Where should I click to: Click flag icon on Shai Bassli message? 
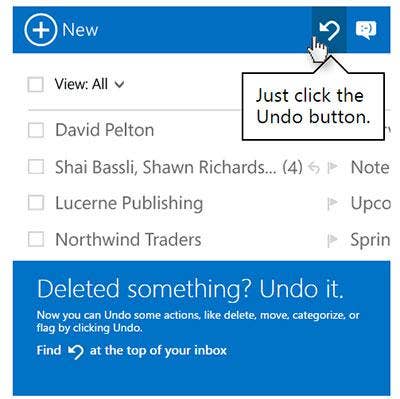(x=333, y=167)
